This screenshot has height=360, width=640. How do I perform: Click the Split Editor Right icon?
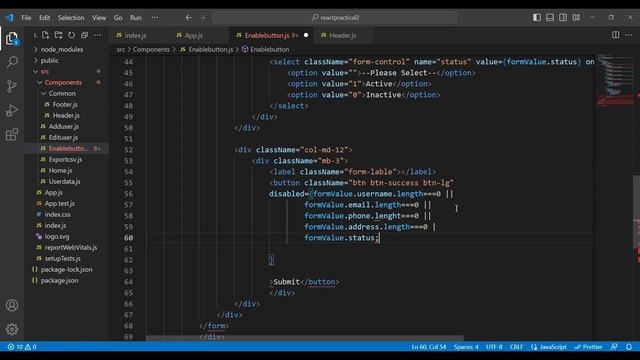coord(615,35)
